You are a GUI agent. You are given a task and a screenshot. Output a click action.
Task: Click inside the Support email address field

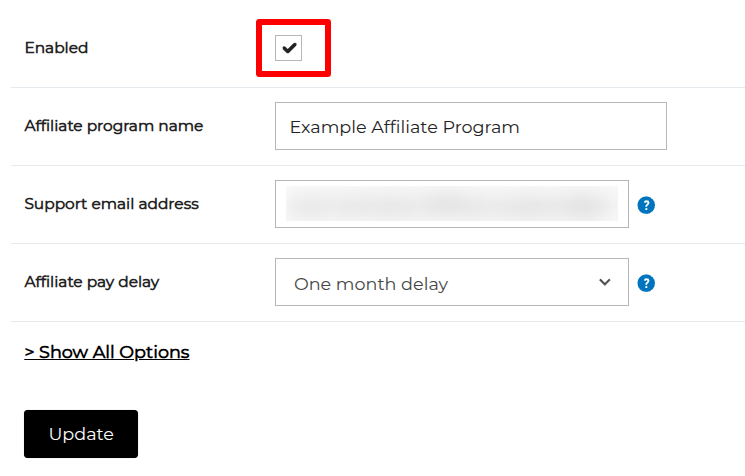(x=451, y=204)
